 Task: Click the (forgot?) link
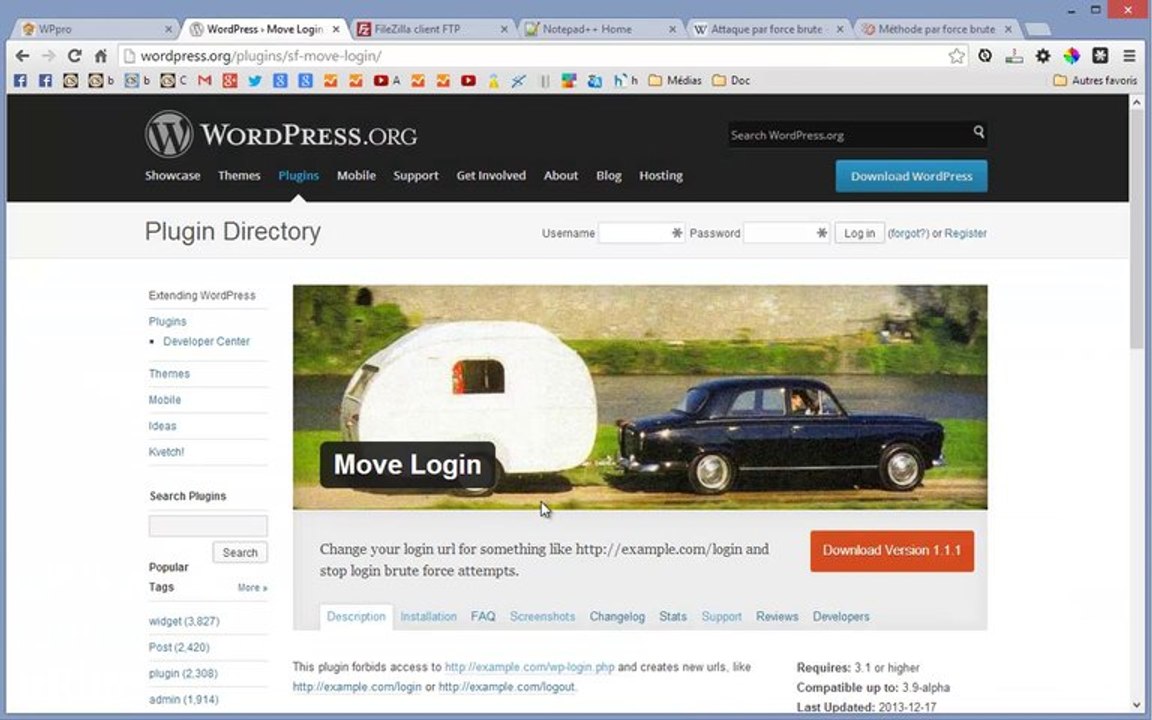pos(908,233)
